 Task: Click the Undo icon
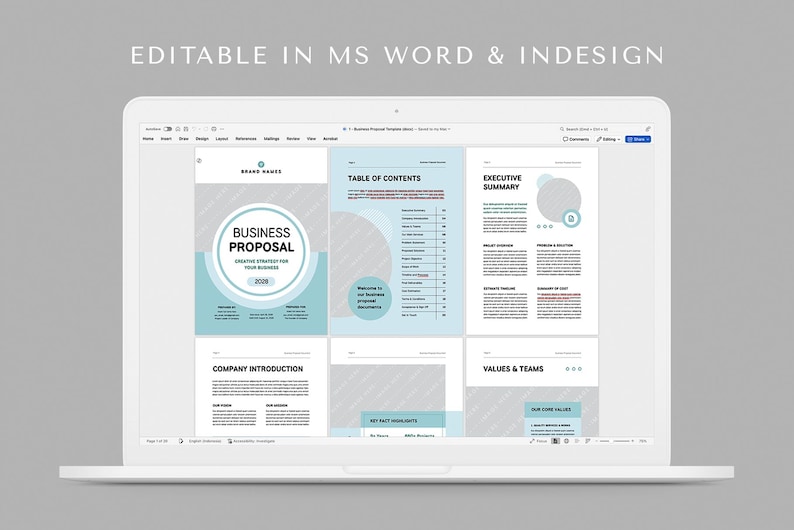[193, 129]
